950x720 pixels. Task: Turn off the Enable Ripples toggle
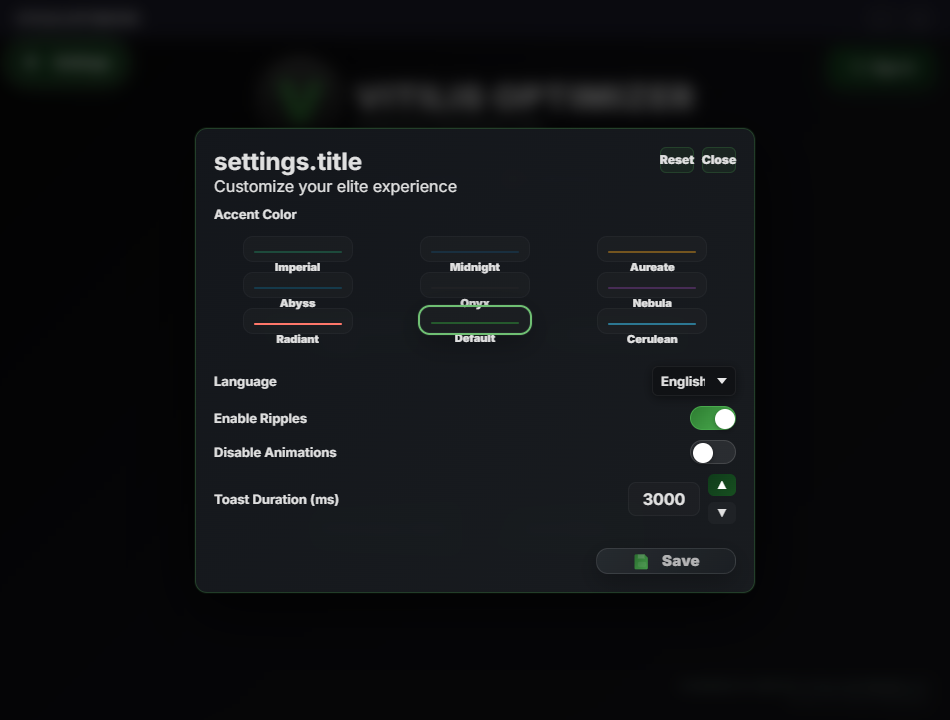point(712,418)
